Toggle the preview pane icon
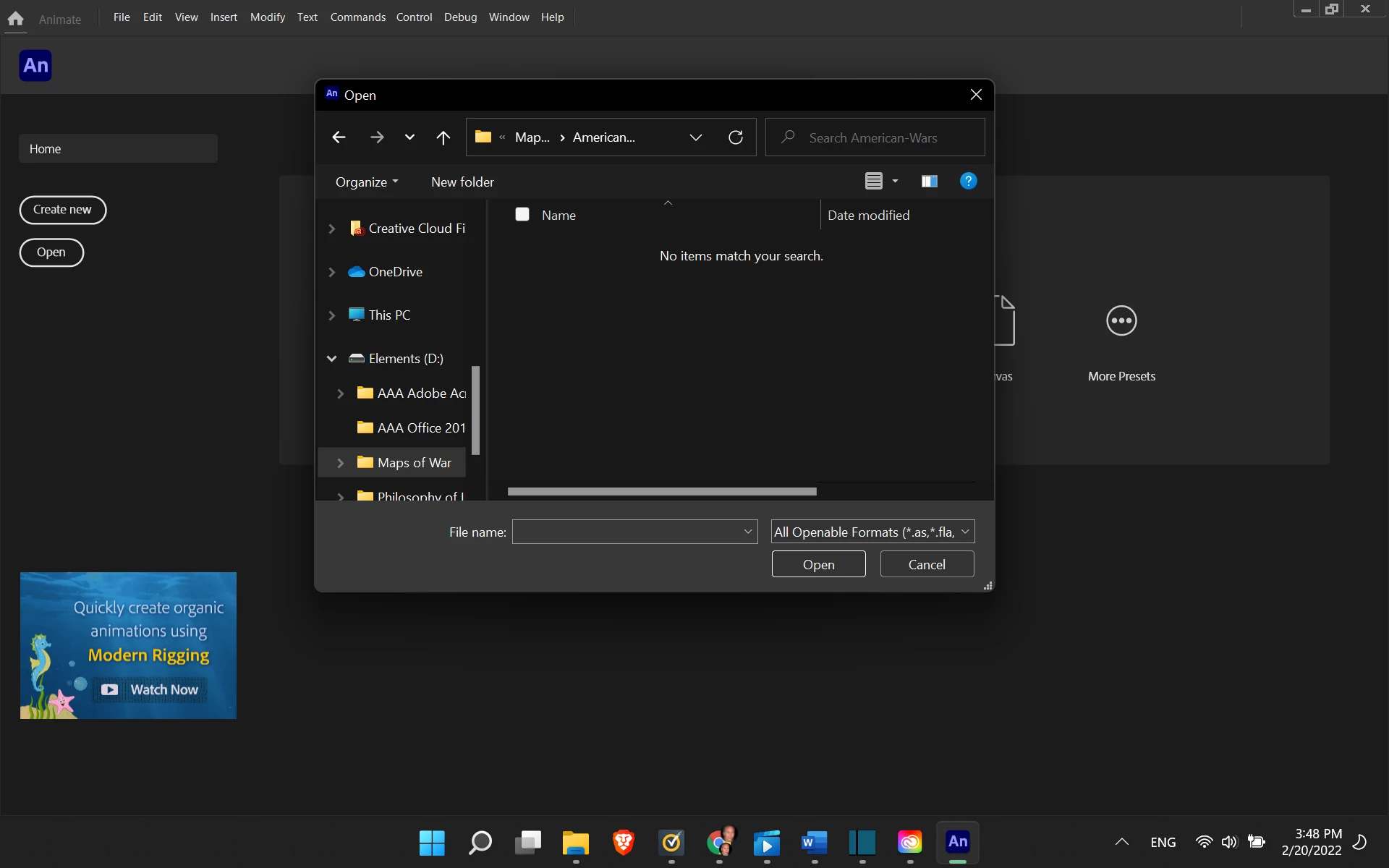 coord(929,182)
